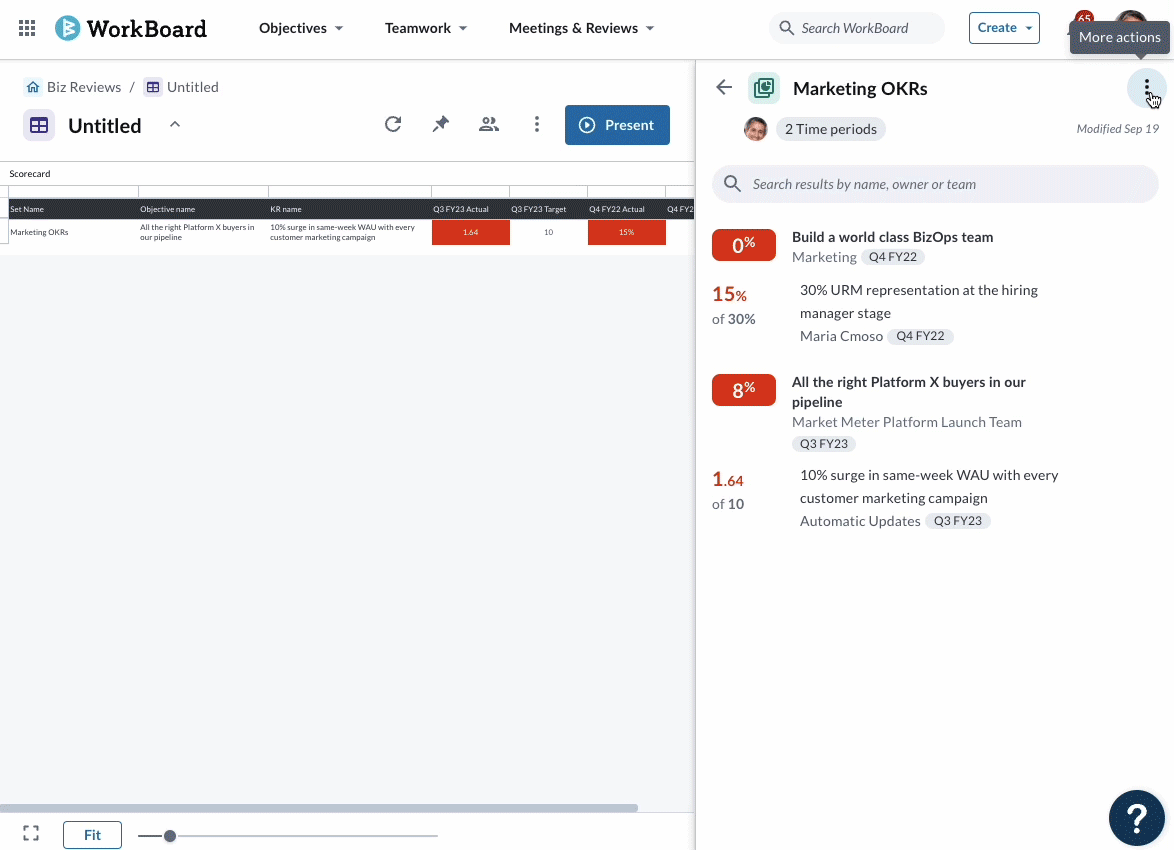The width and height of the screenshot is (1174, 850).
Task: Open the share people icon
Action: (x=489, y=124)
